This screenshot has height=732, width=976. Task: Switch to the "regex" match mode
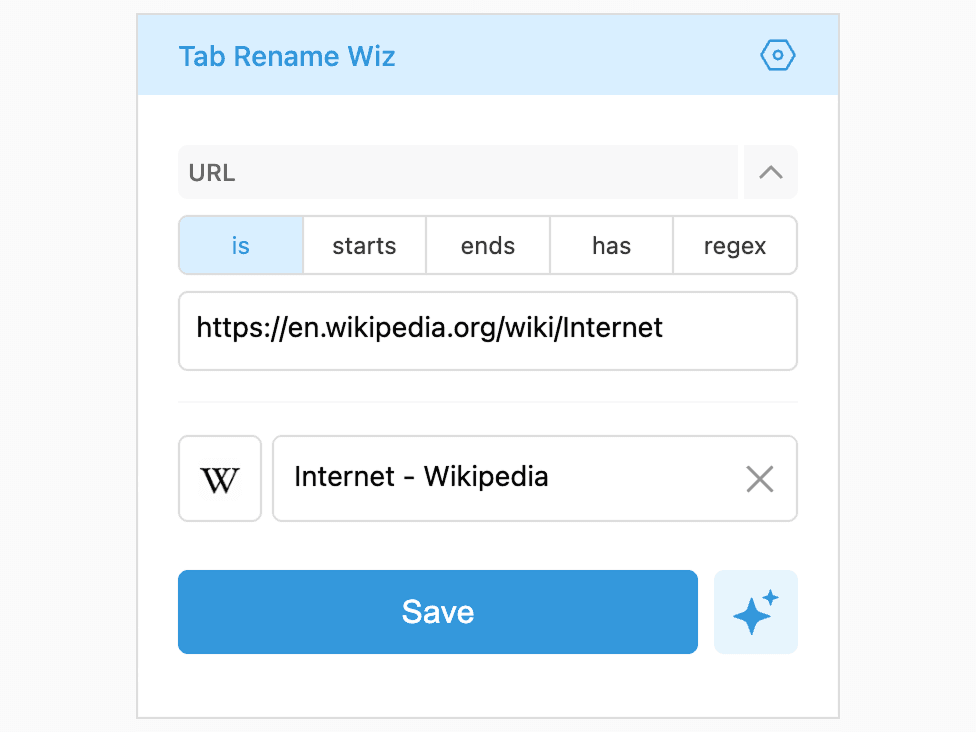coord(735,245)
